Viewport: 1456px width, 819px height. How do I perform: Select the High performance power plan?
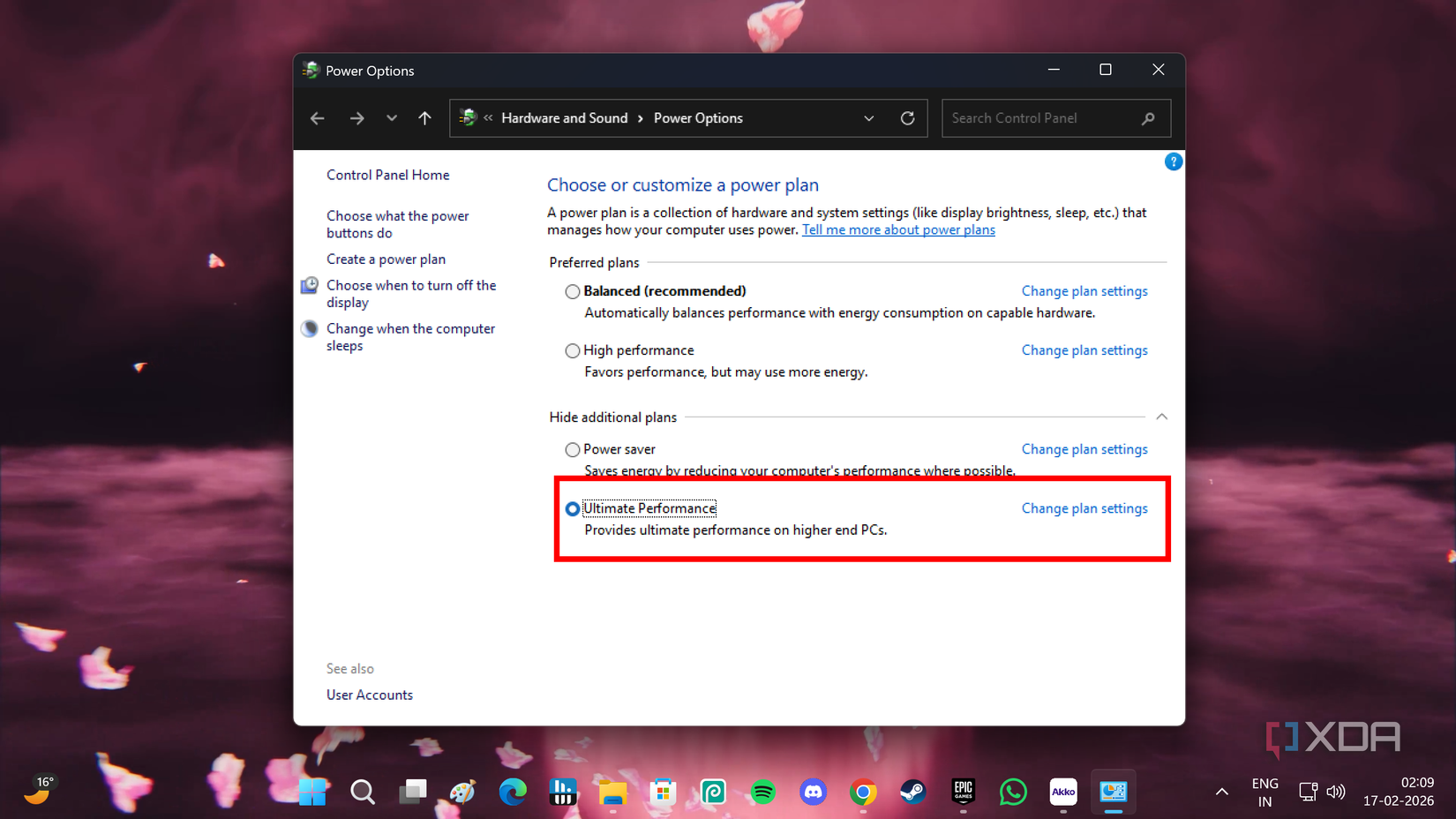pyautogui.click(x=573, y=350)
